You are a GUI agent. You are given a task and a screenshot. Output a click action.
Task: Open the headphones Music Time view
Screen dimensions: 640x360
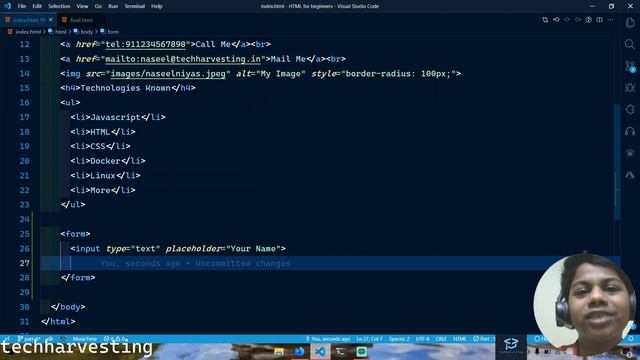tap(630, 131)
